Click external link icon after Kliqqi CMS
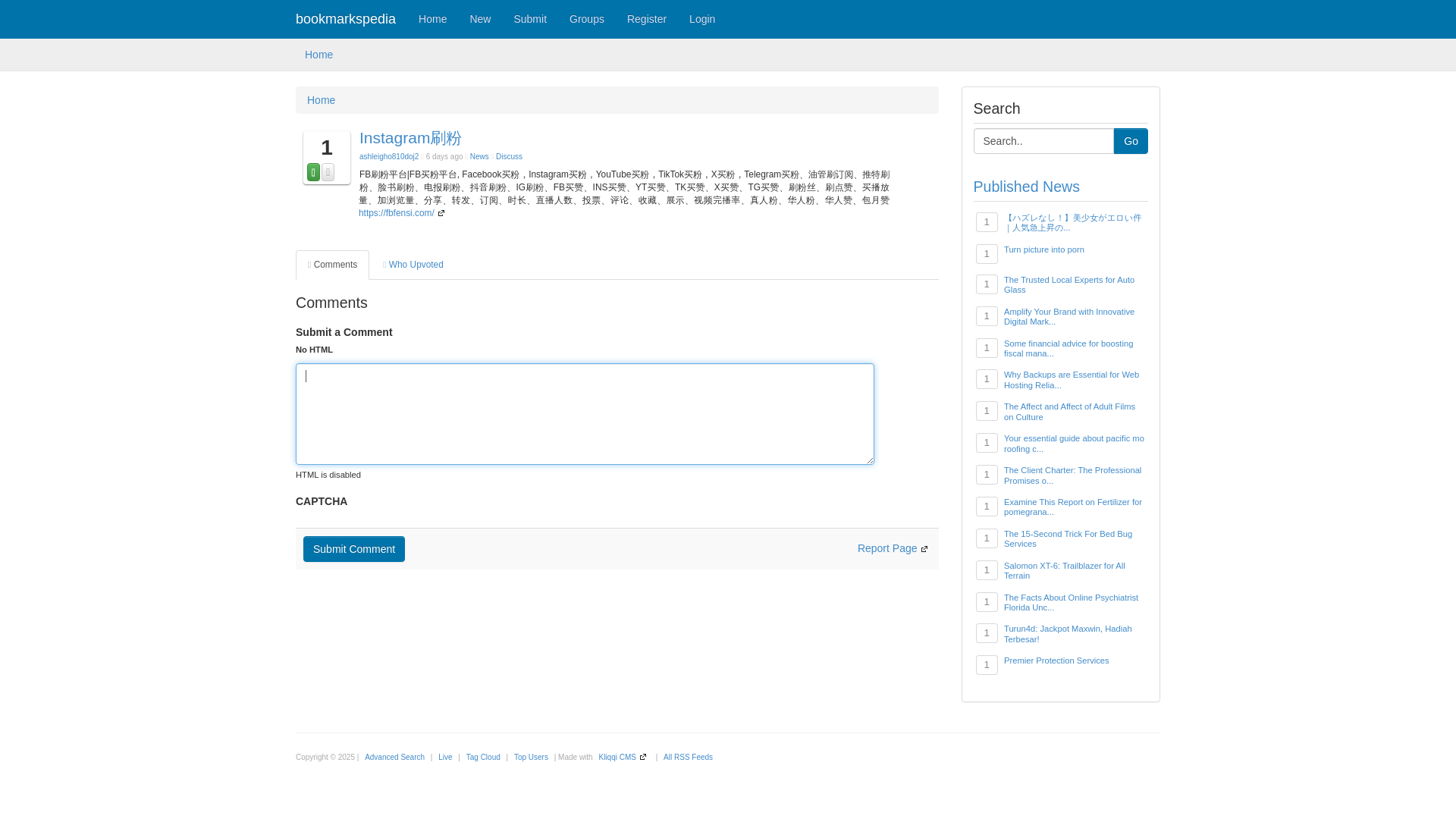 [x=643, y=758]
